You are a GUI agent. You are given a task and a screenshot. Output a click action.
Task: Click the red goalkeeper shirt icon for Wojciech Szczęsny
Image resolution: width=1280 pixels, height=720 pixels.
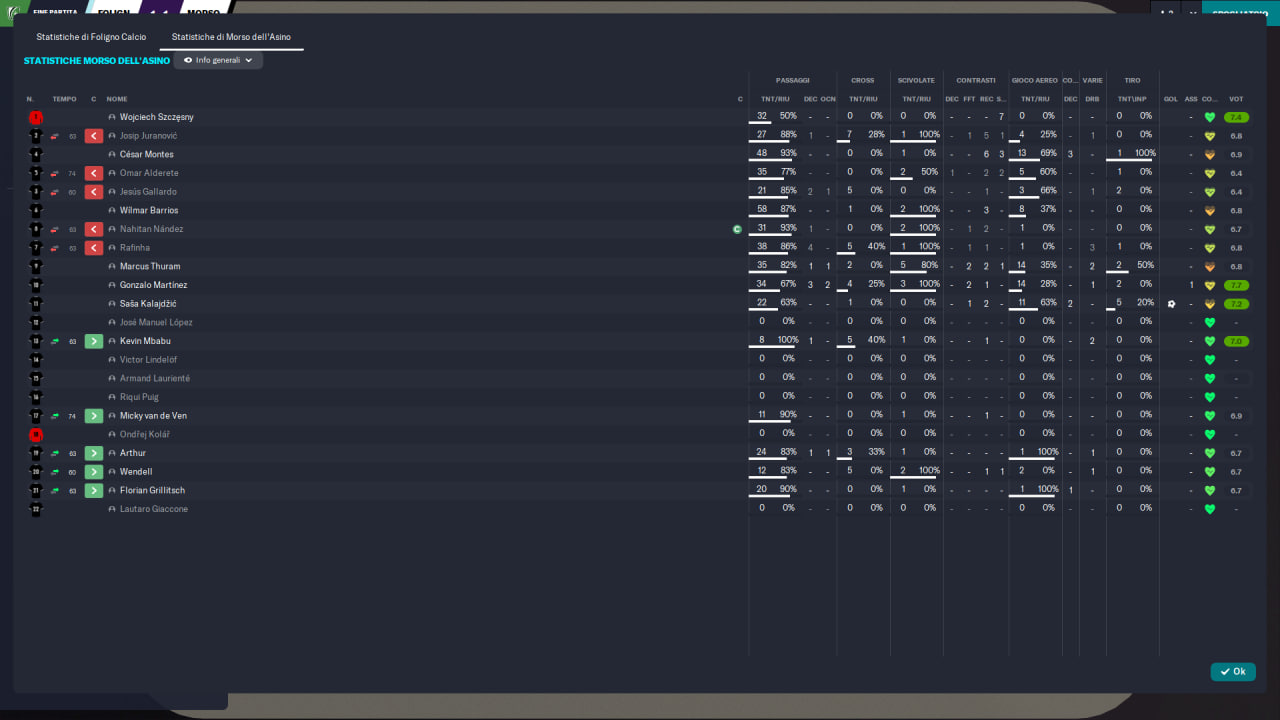[36, 117]
